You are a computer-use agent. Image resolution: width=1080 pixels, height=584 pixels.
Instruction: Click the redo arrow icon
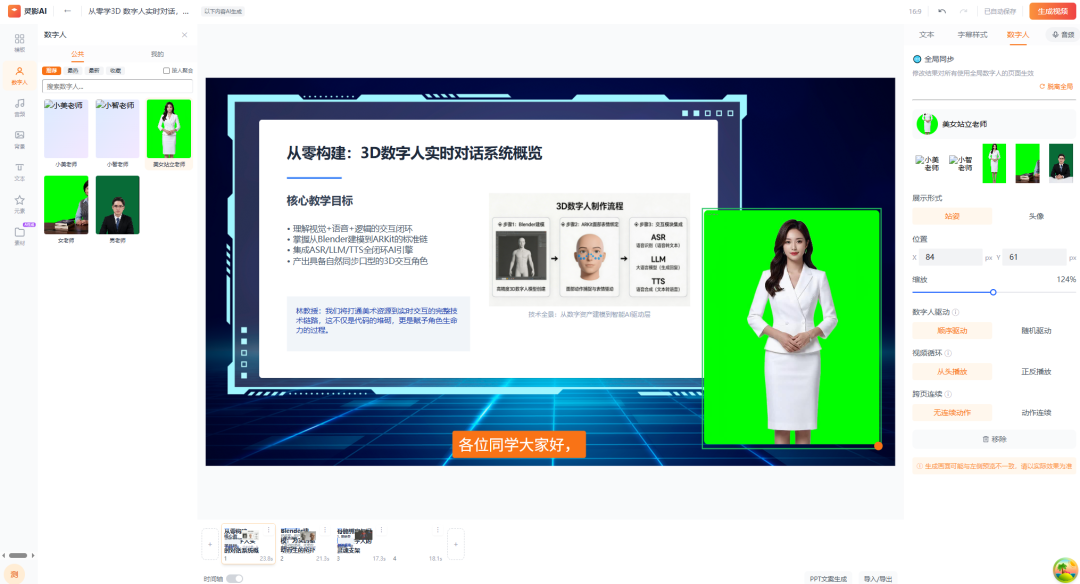[x=963, y=11]
